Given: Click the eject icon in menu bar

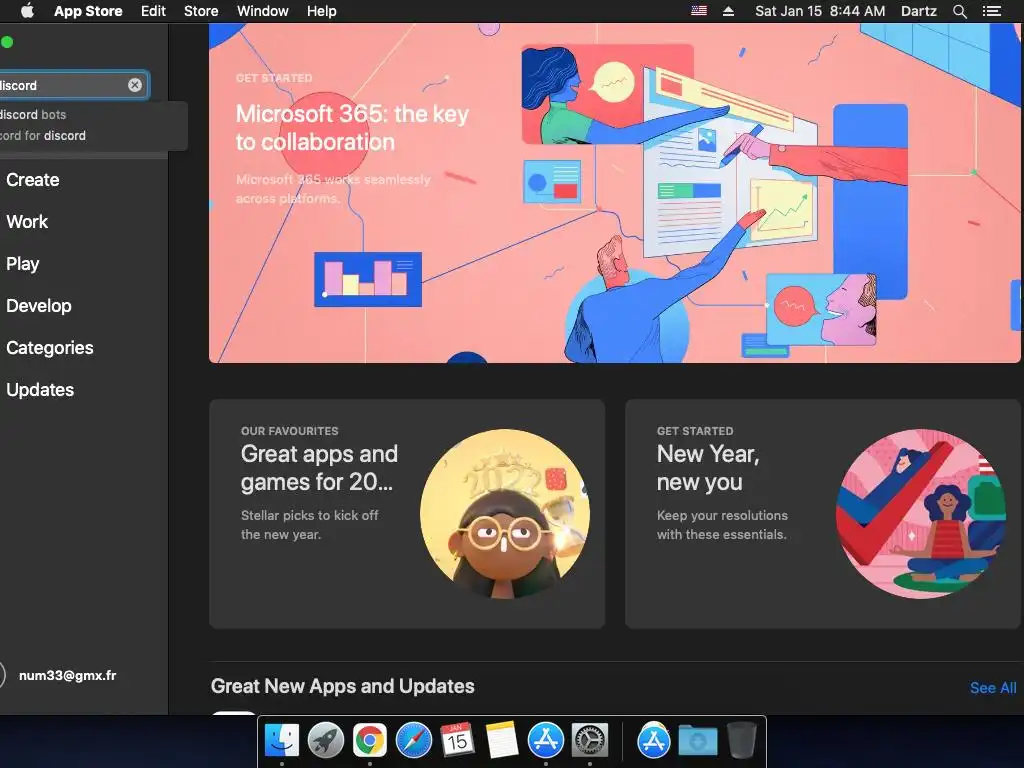Looking at the screenshot, I should pos(728,11).
